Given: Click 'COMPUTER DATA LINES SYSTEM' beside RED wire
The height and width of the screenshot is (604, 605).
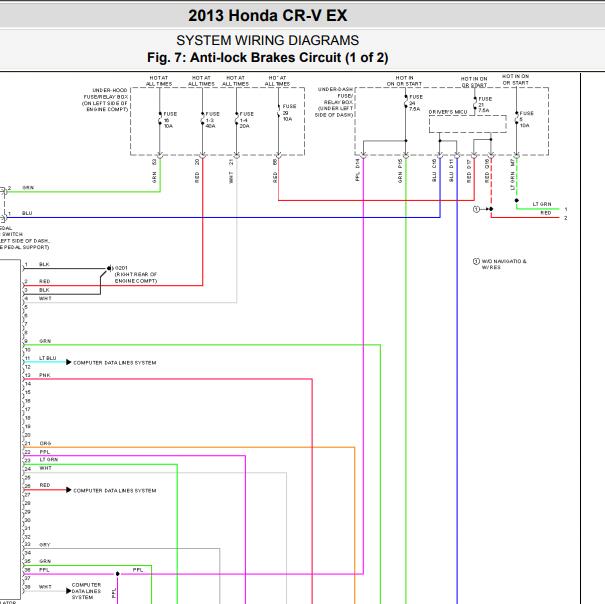Looking at the screenshot, I should tap(115, 491).
